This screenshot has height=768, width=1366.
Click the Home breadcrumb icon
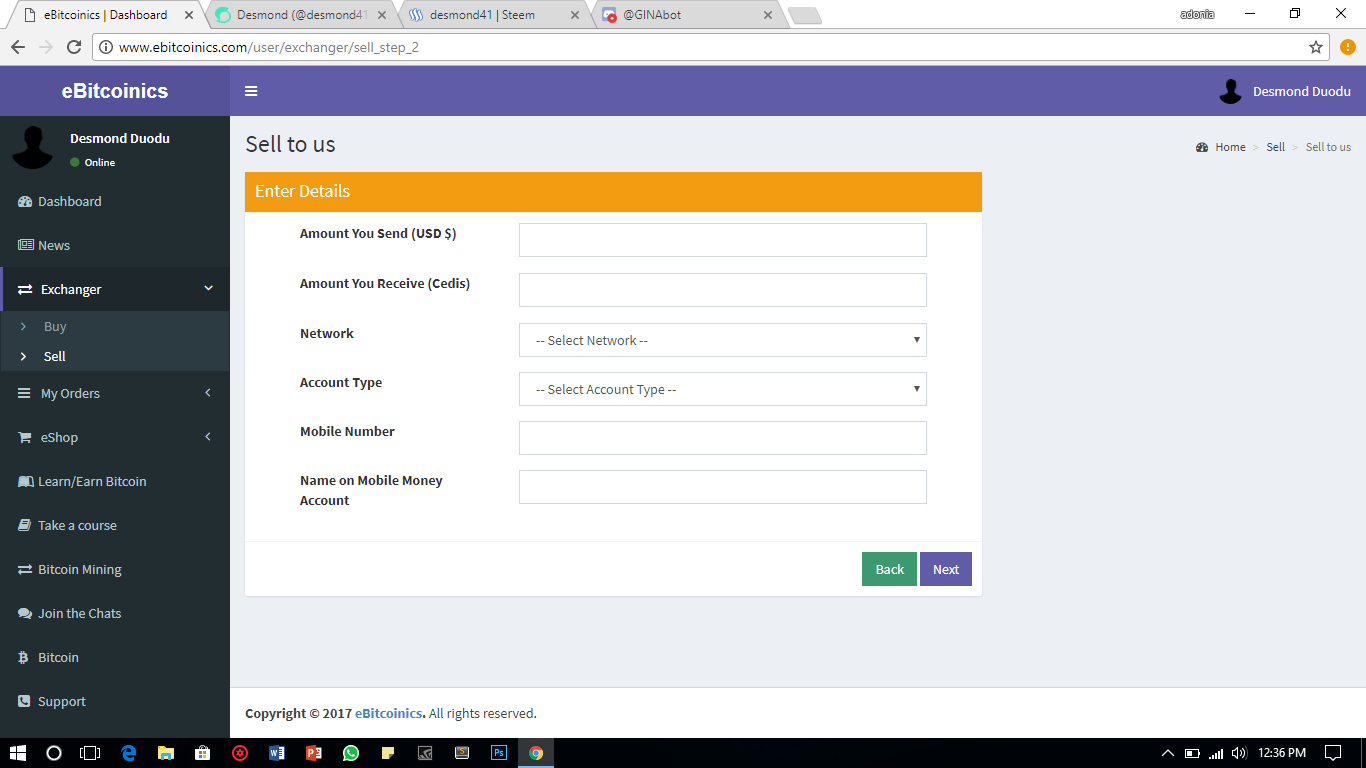1202,146
